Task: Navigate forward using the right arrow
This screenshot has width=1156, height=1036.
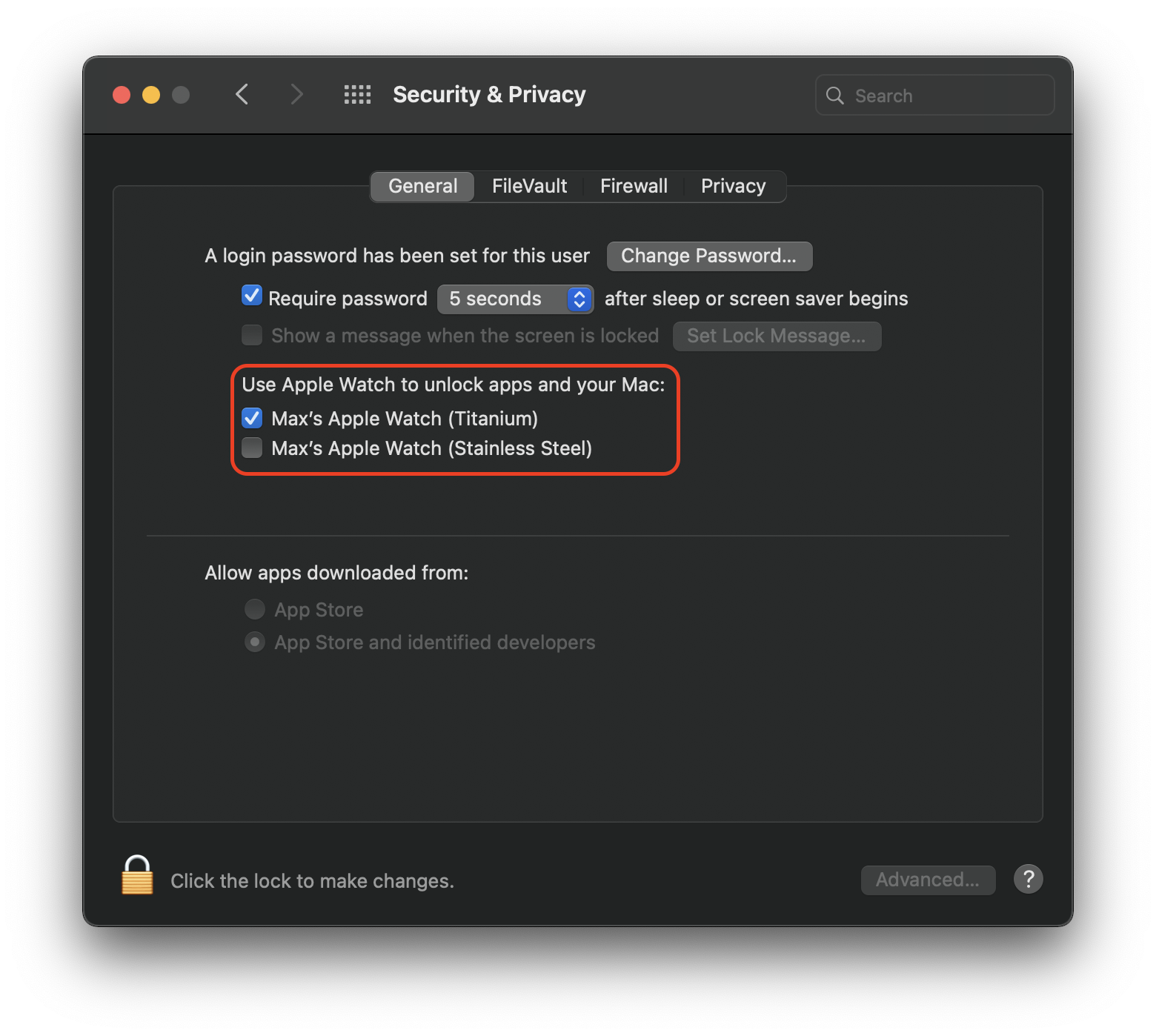Action: click(296, 94)
